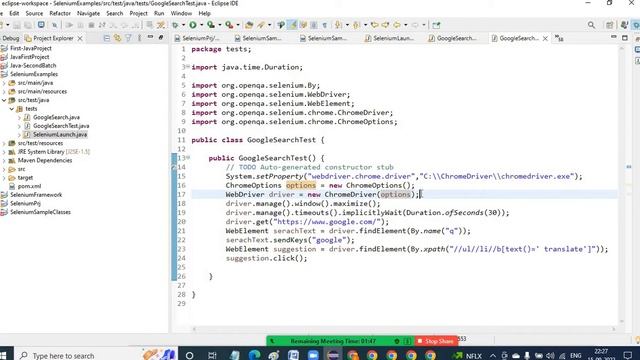
Task: Click the Next Annotation arrow icon
Action: coord(338,25)
